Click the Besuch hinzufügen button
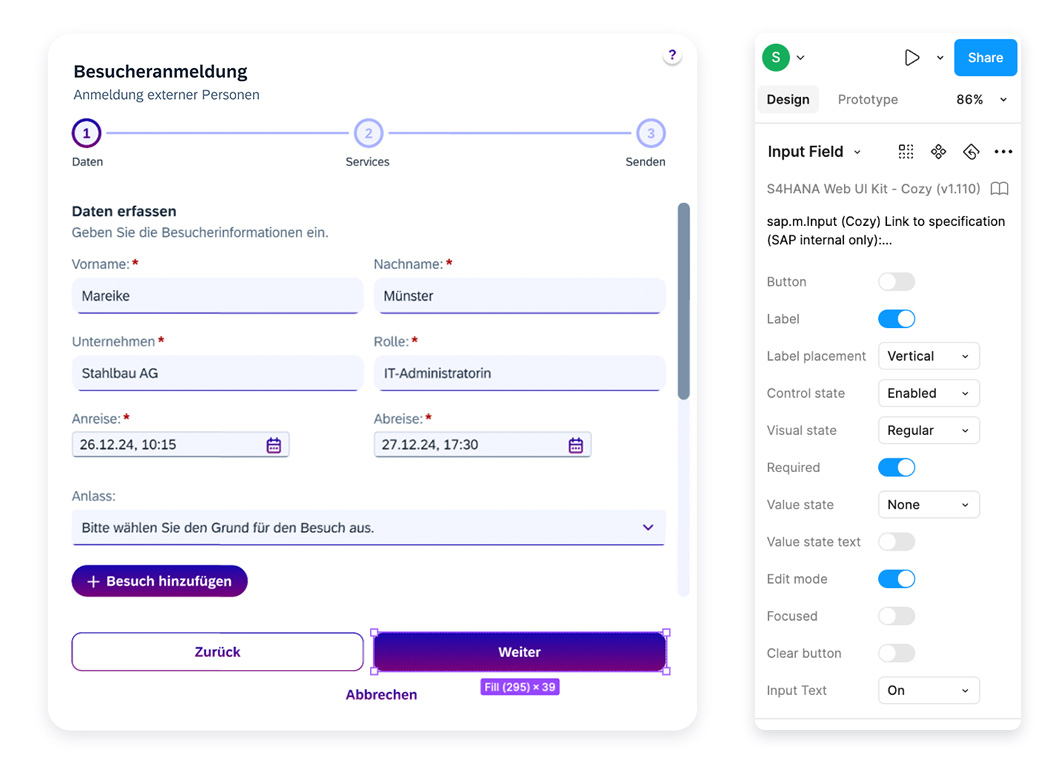Viewport: 1059px width, 768px height. 159,581
